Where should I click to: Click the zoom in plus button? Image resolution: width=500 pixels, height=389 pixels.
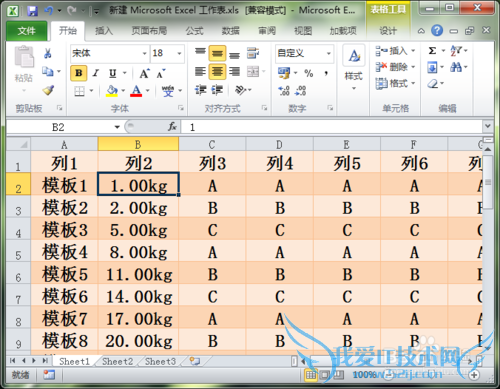pos(474,375)
